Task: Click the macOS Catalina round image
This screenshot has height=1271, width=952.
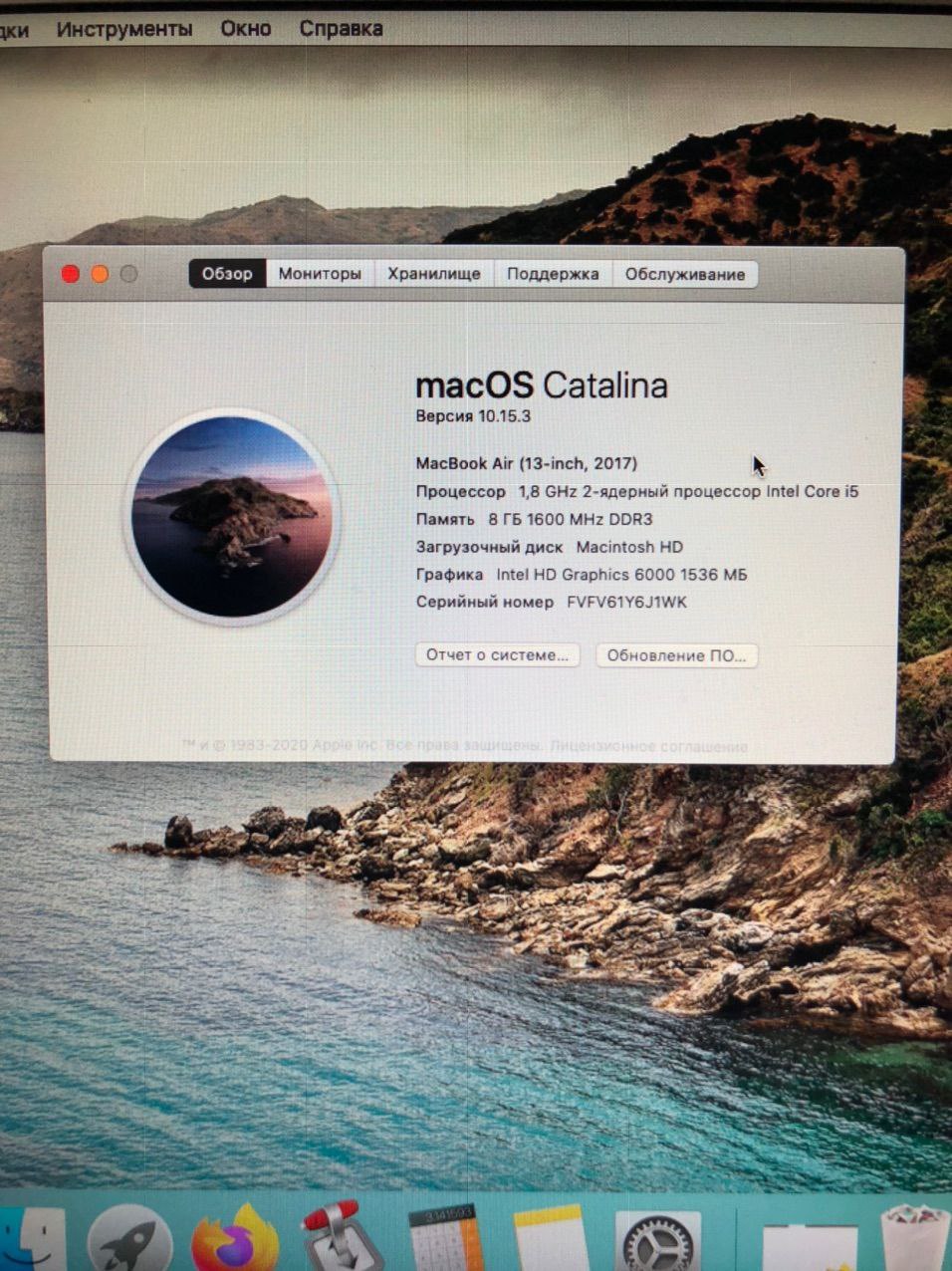Action: tap(232, 516)
